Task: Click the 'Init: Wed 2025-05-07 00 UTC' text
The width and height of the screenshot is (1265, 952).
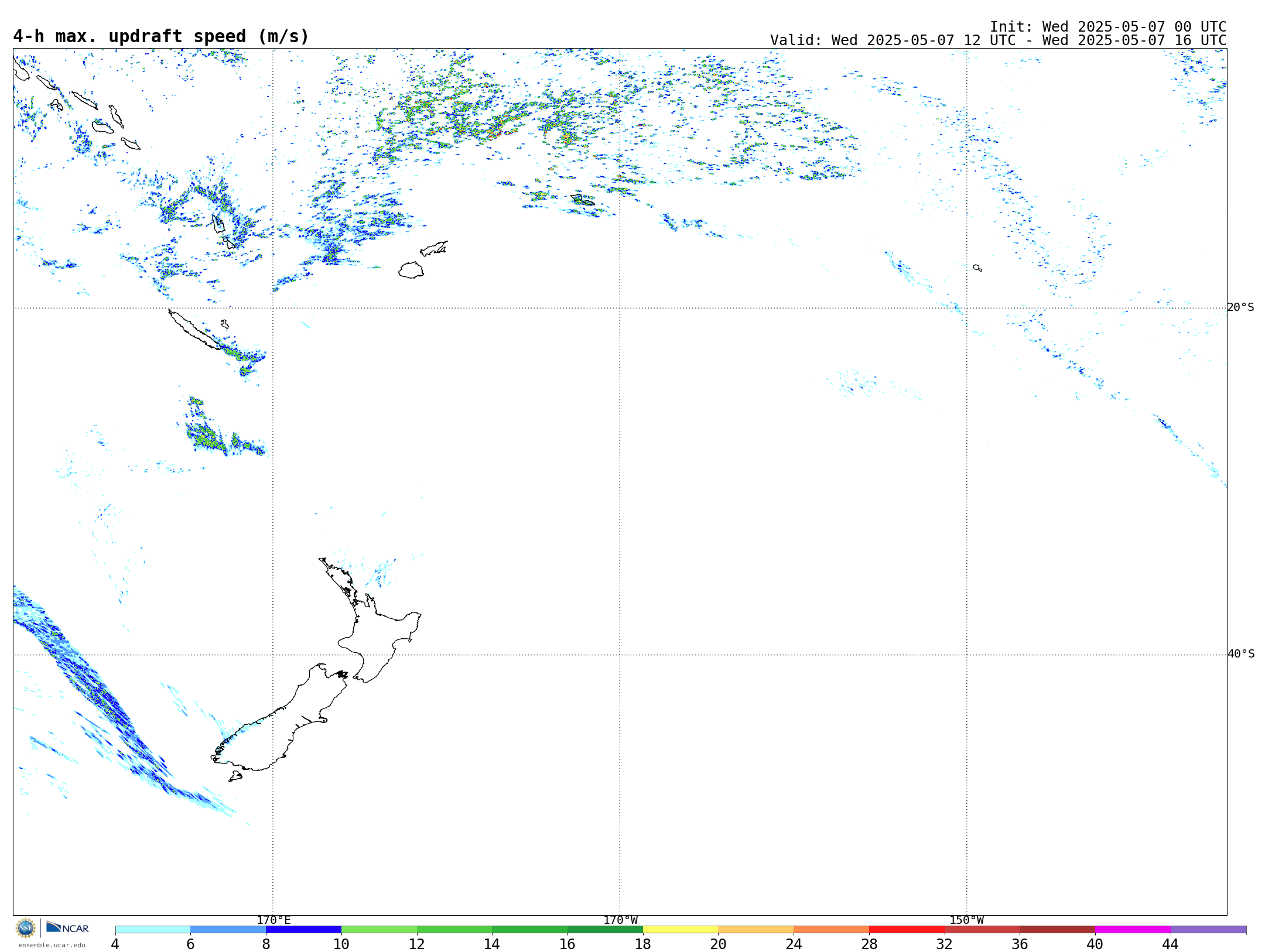Action: coord(1108,27)
